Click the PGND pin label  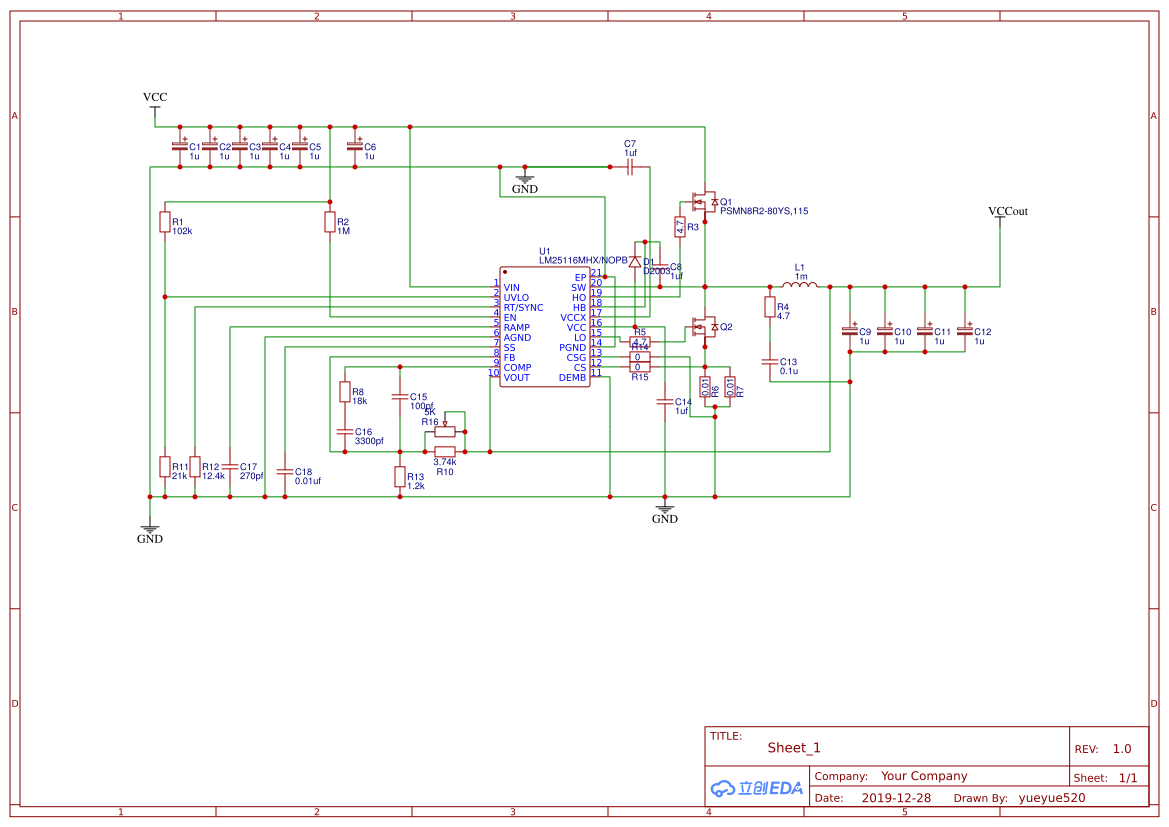tap(573, 348)
